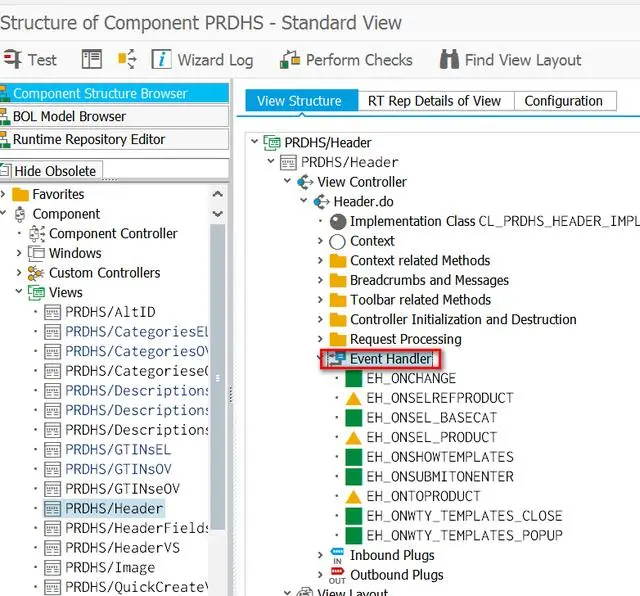This screenshot has width=640, height=596.
Task: Expand Toolbar related Methods folder
Action: click(x=320, y=300)
